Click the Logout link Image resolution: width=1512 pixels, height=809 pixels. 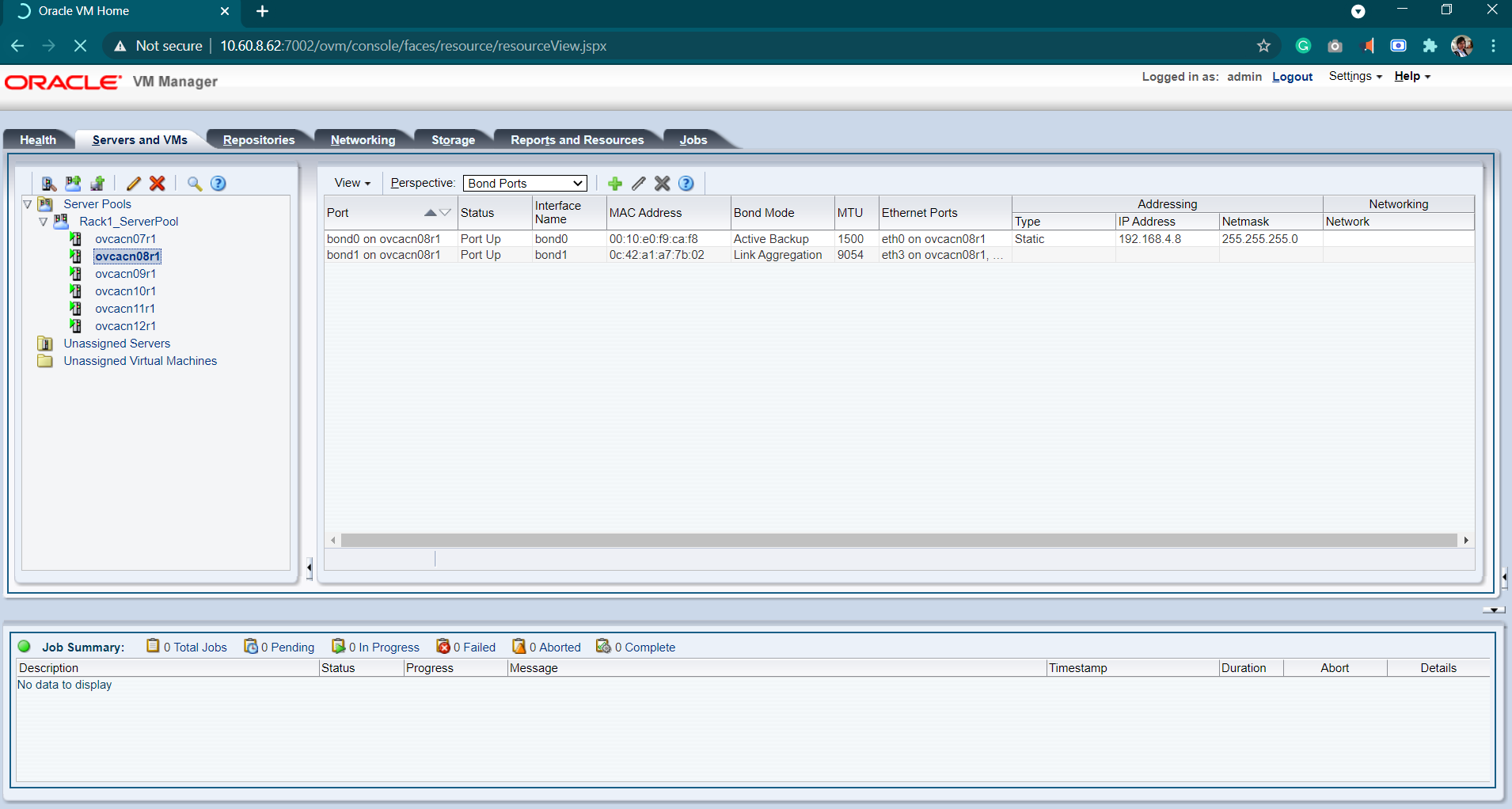coord(1293,77)
